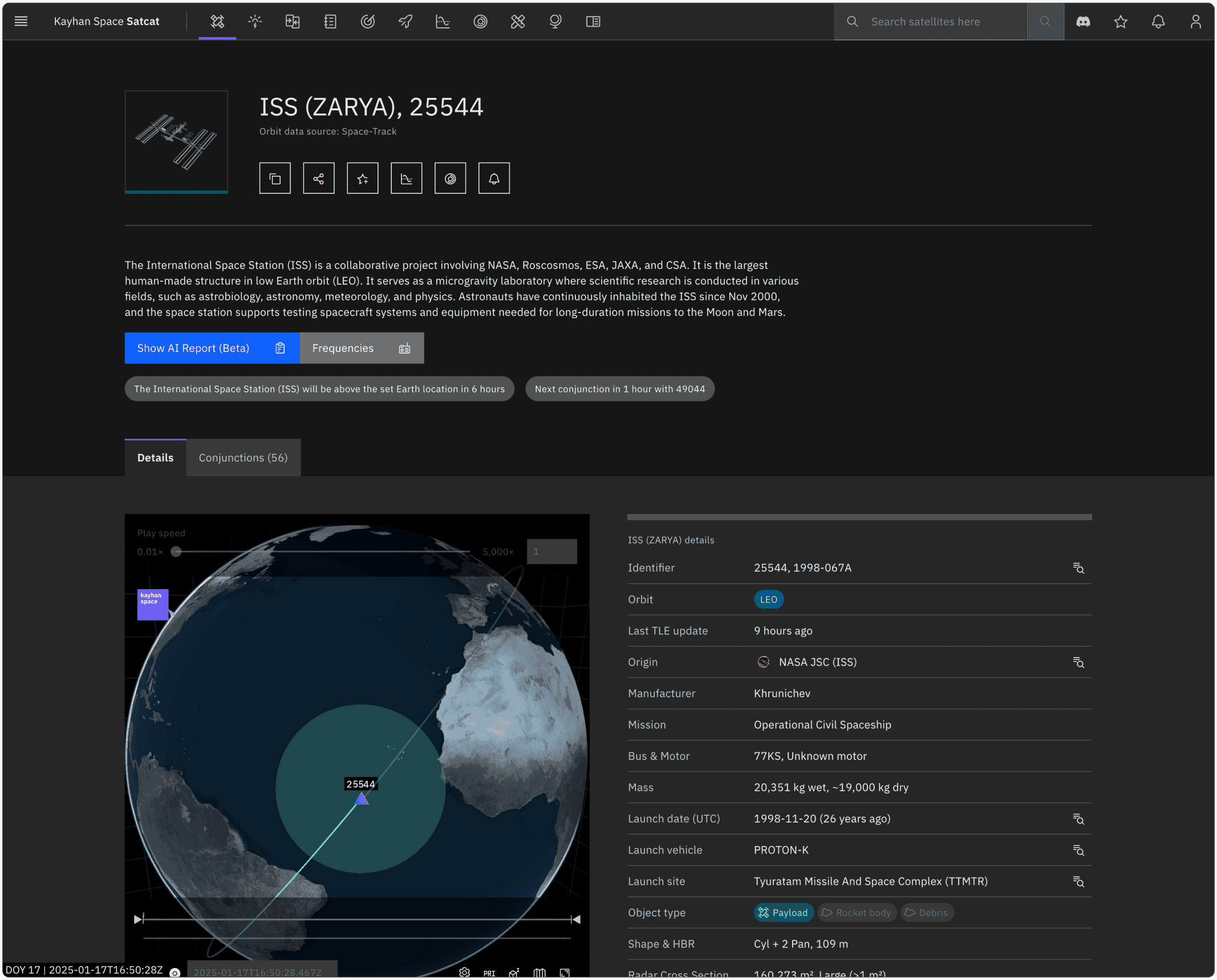Screen dimensions: 1217x980
Task: Open the viewer settings gear
Action: [465, 973]
